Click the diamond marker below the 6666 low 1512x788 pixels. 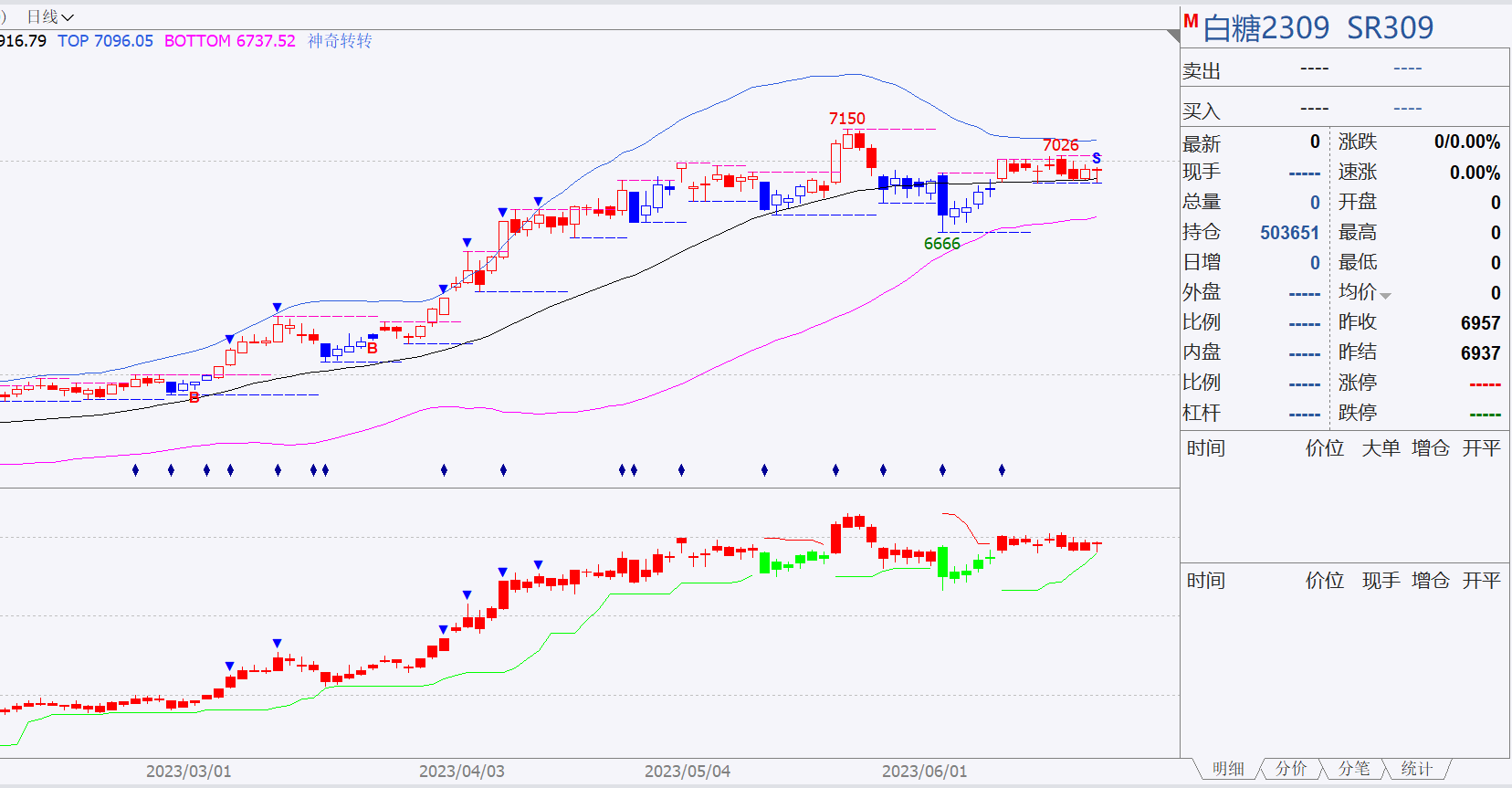coord(942,470)
